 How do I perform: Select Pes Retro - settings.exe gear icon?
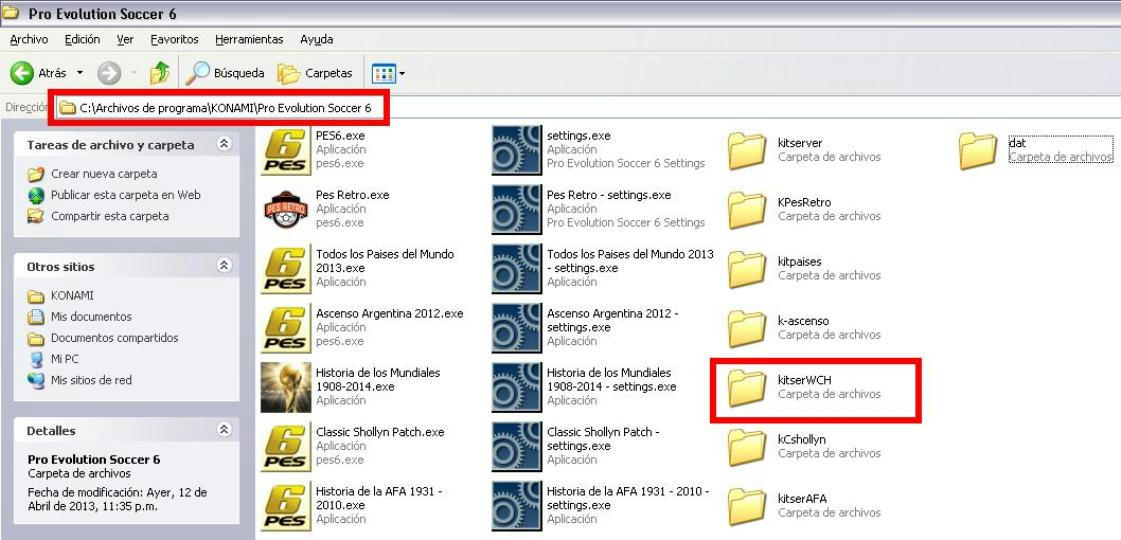[x=517, y=209]
